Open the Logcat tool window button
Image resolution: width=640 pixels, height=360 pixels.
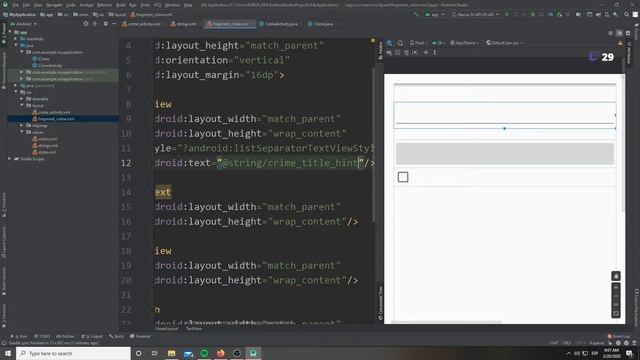tap(92, 336)
